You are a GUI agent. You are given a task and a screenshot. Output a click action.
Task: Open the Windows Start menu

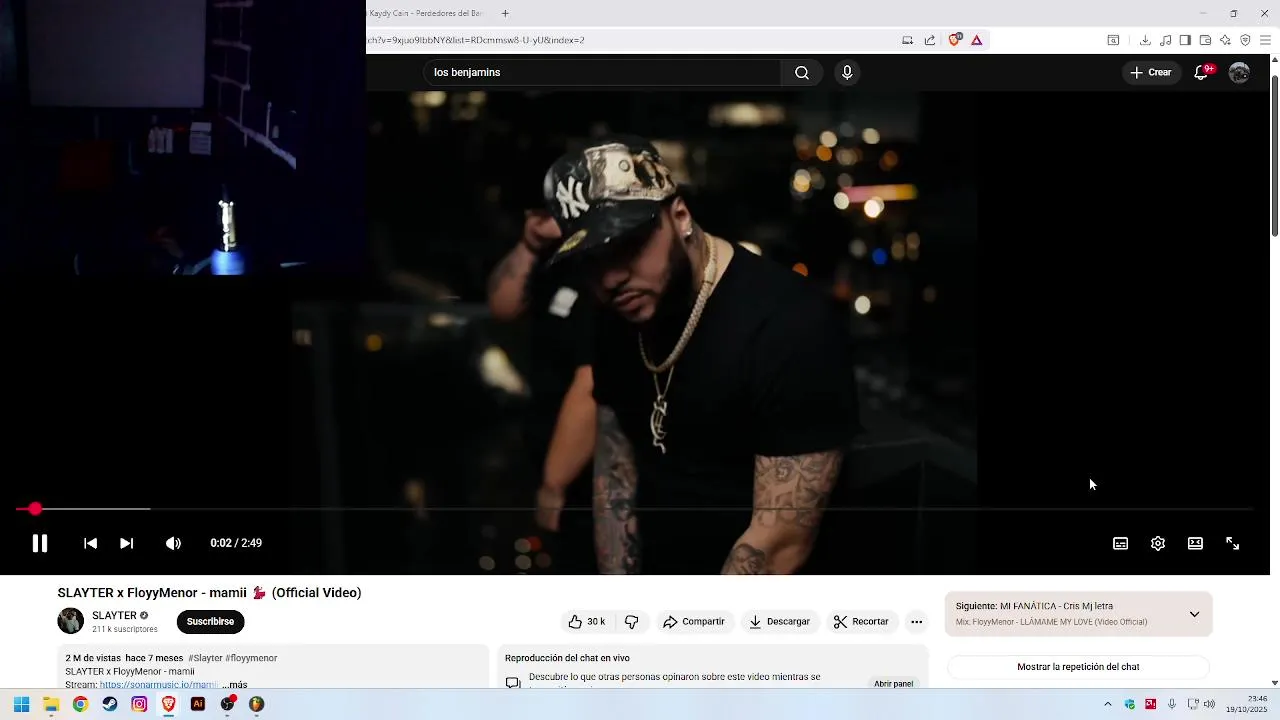click(21, 704)
